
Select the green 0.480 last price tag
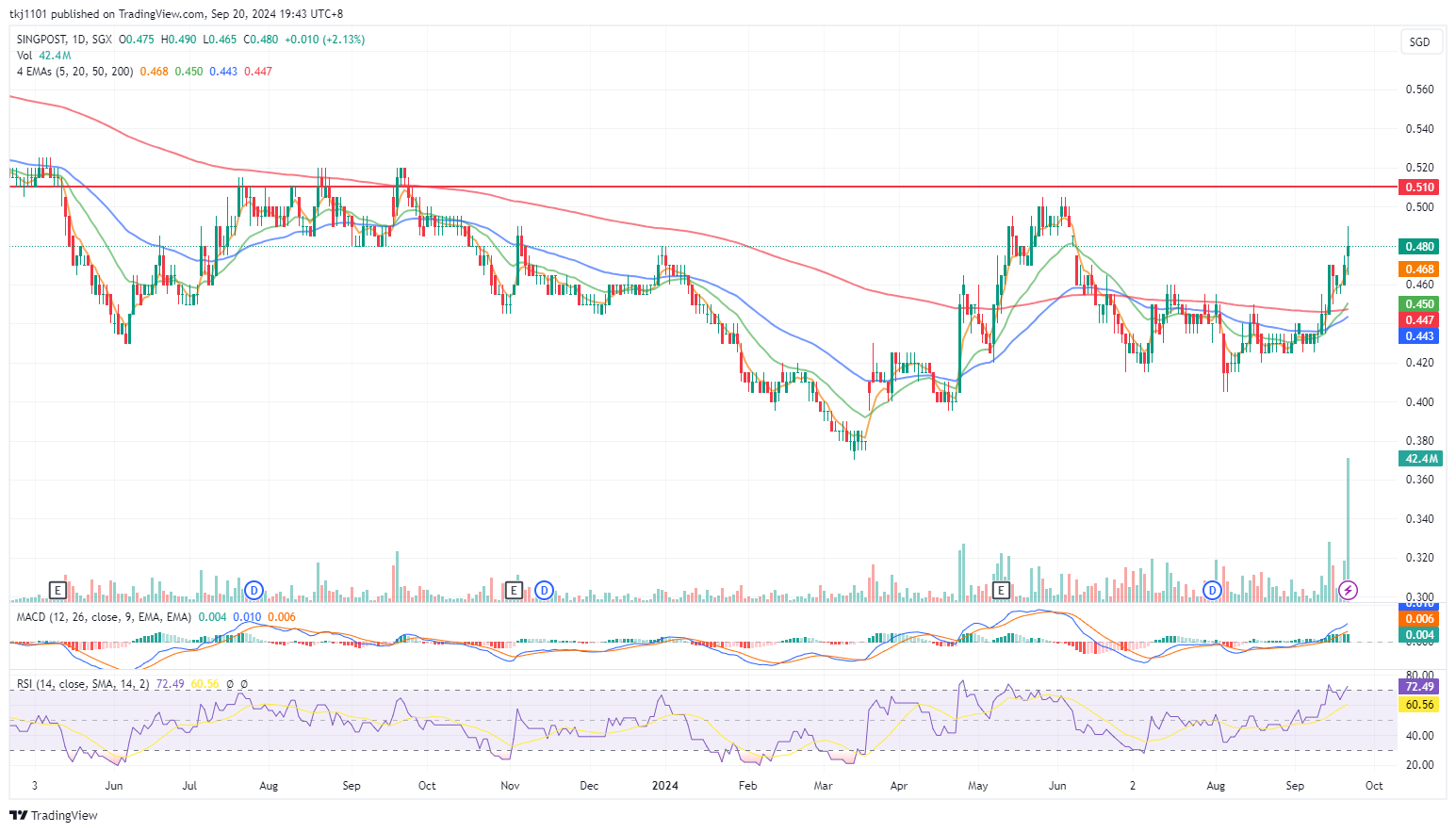(x=1419, y=246)
